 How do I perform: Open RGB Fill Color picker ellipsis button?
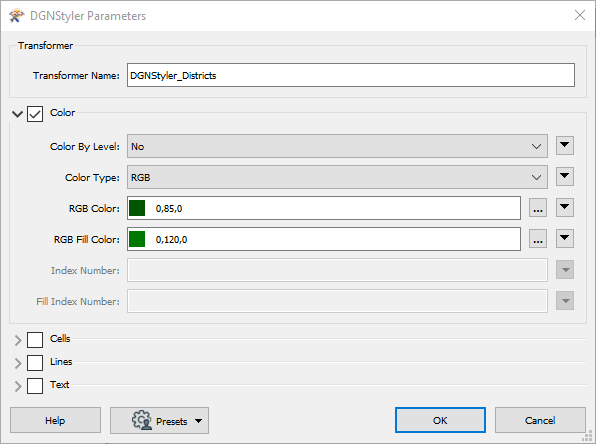point(538,239)
